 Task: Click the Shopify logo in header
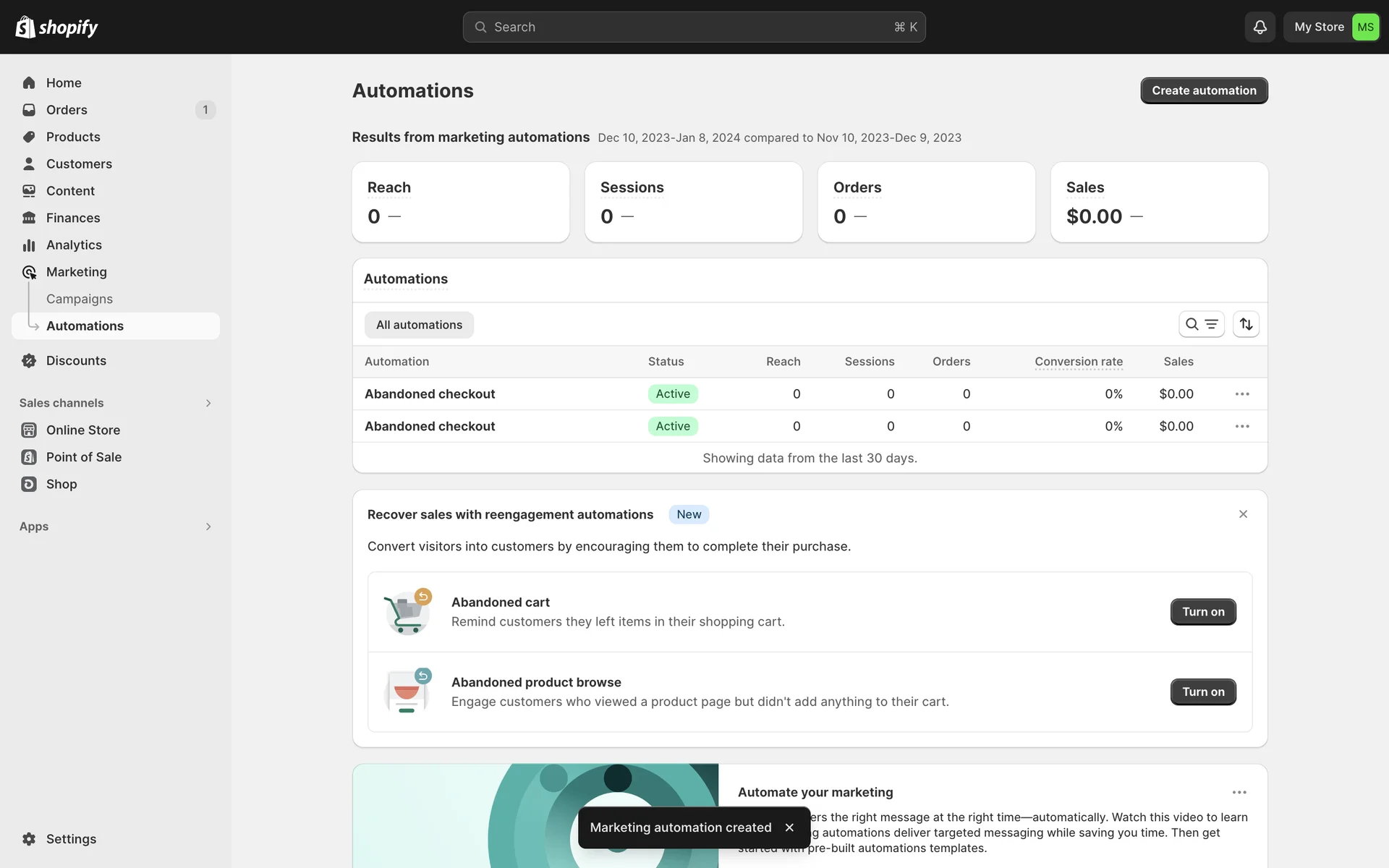56,27
